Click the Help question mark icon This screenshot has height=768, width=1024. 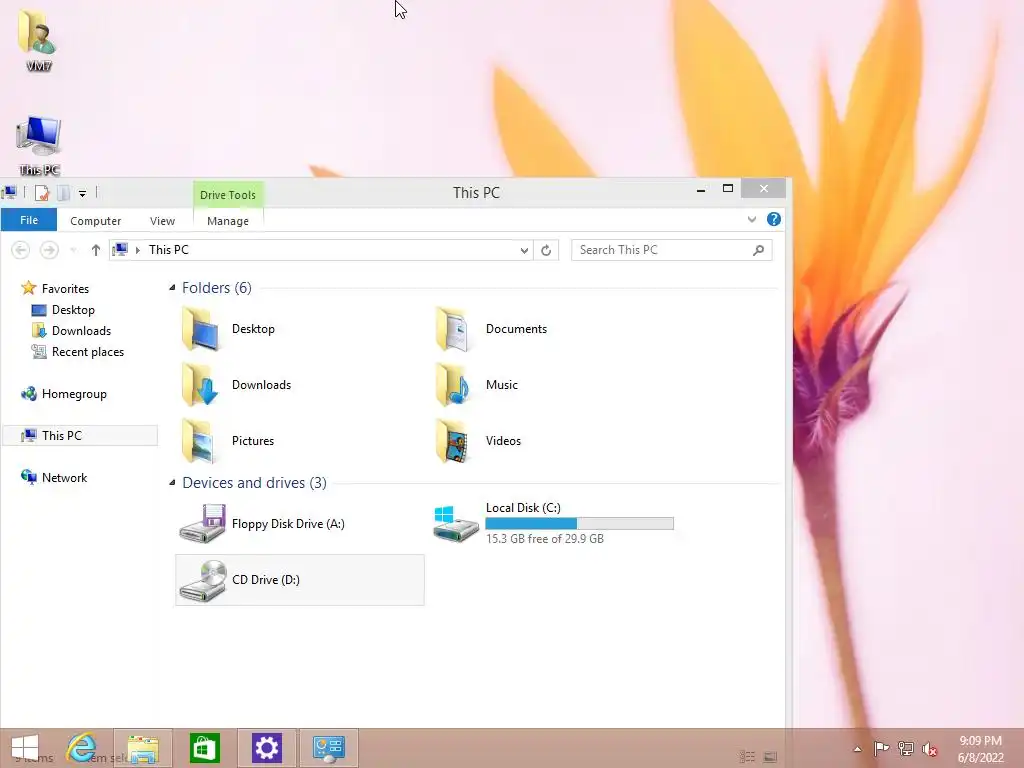774,219
